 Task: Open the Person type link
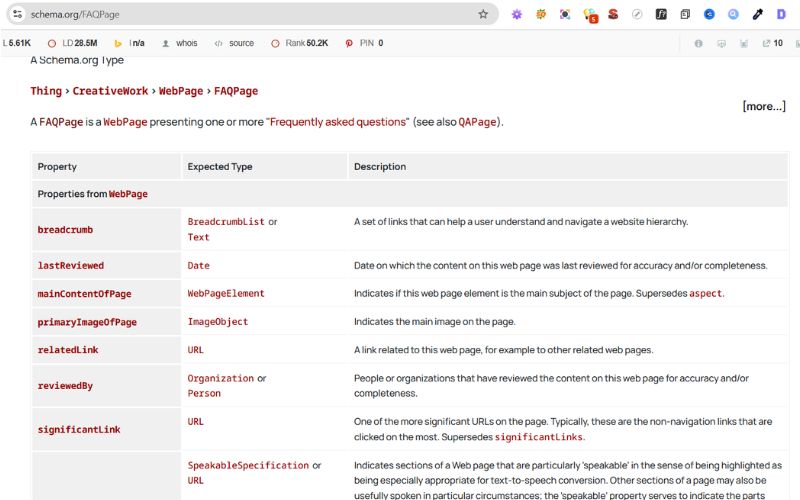click(x=204, y=393)
